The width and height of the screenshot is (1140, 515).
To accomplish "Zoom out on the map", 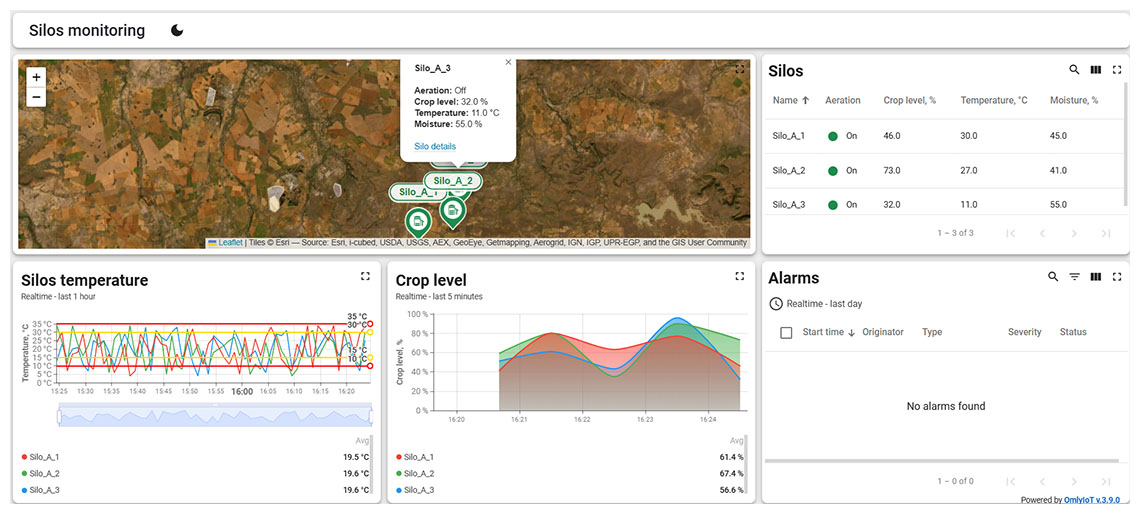I will (x=36, y=97).
